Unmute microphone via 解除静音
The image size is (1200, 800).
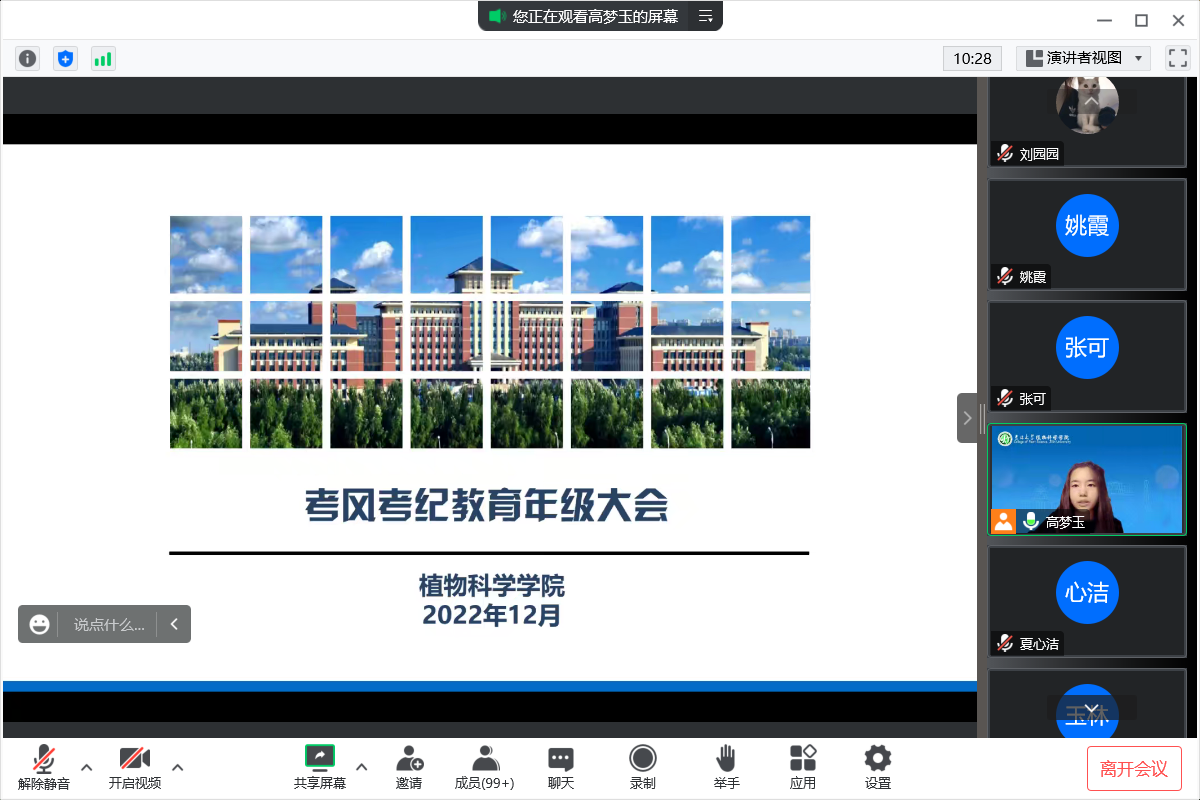44,767
